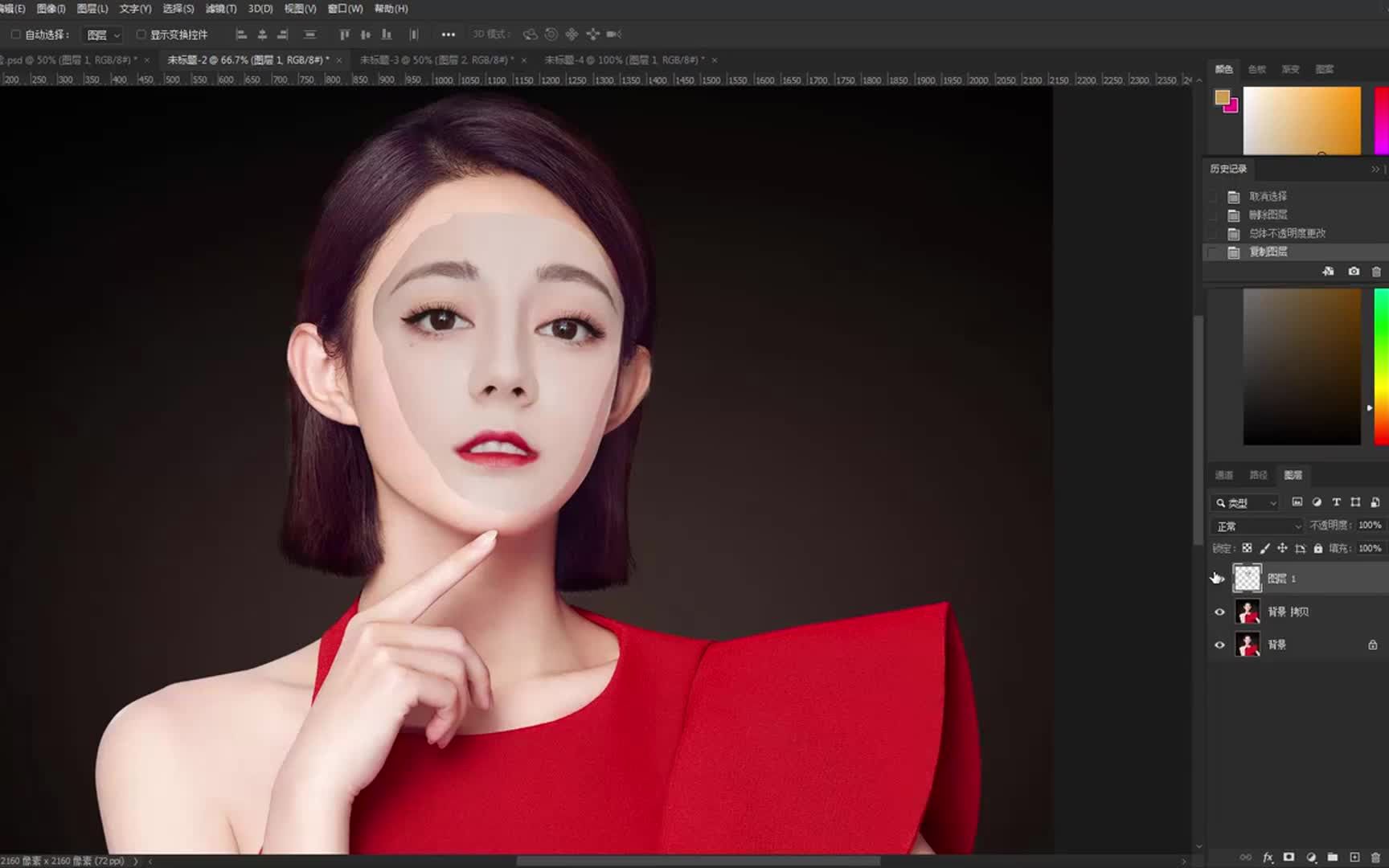This screenshot has height=868, width=1389.
Task: Click the align bottom edges icon
Action: click(387, 35)
